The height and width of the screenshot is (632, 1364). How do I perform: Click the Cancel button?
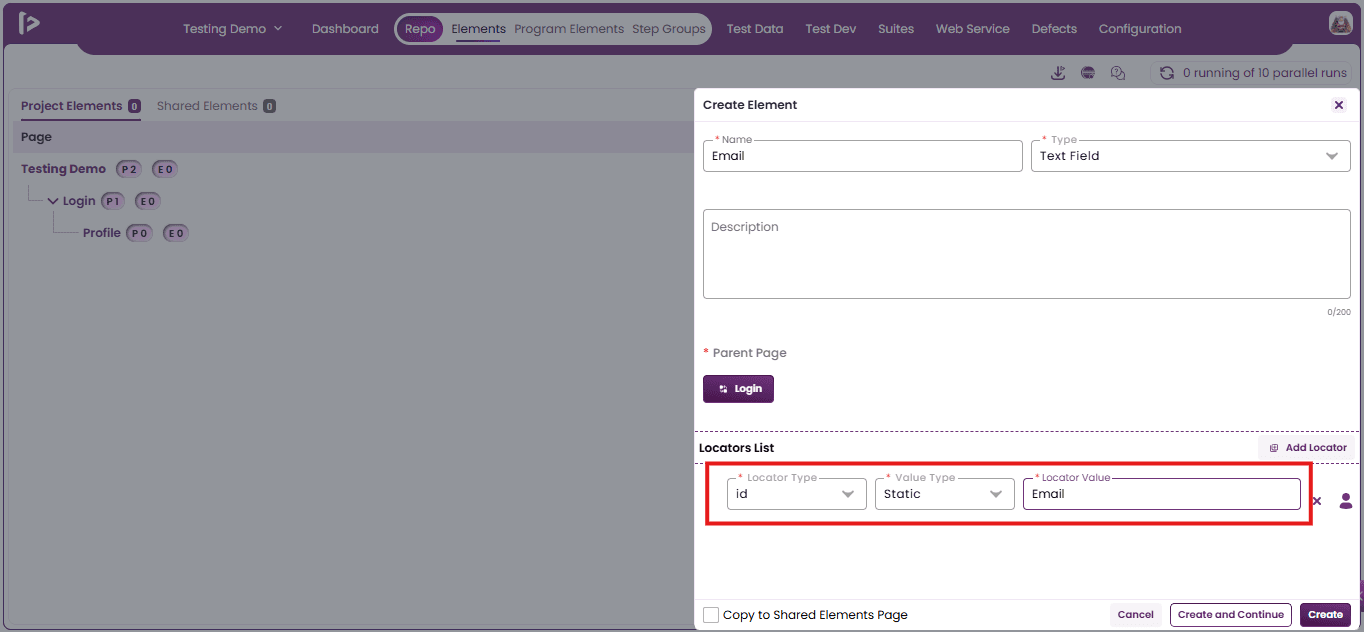1136,615
